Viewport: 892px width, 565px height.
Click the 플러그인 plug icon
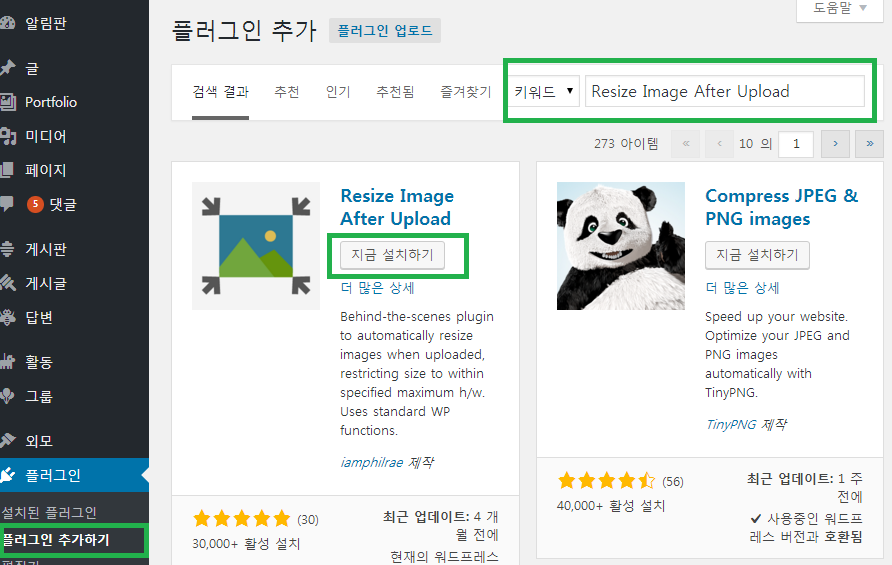pyautogui.click(x=8, y=475)
